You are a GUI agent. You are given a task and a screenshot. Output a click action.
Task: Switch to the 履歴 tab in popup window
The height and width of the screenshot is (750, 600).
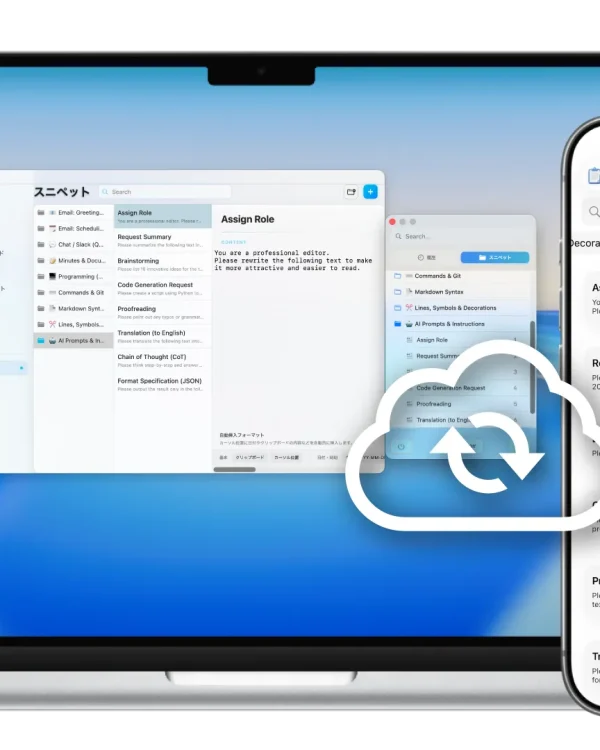[426, 257]
